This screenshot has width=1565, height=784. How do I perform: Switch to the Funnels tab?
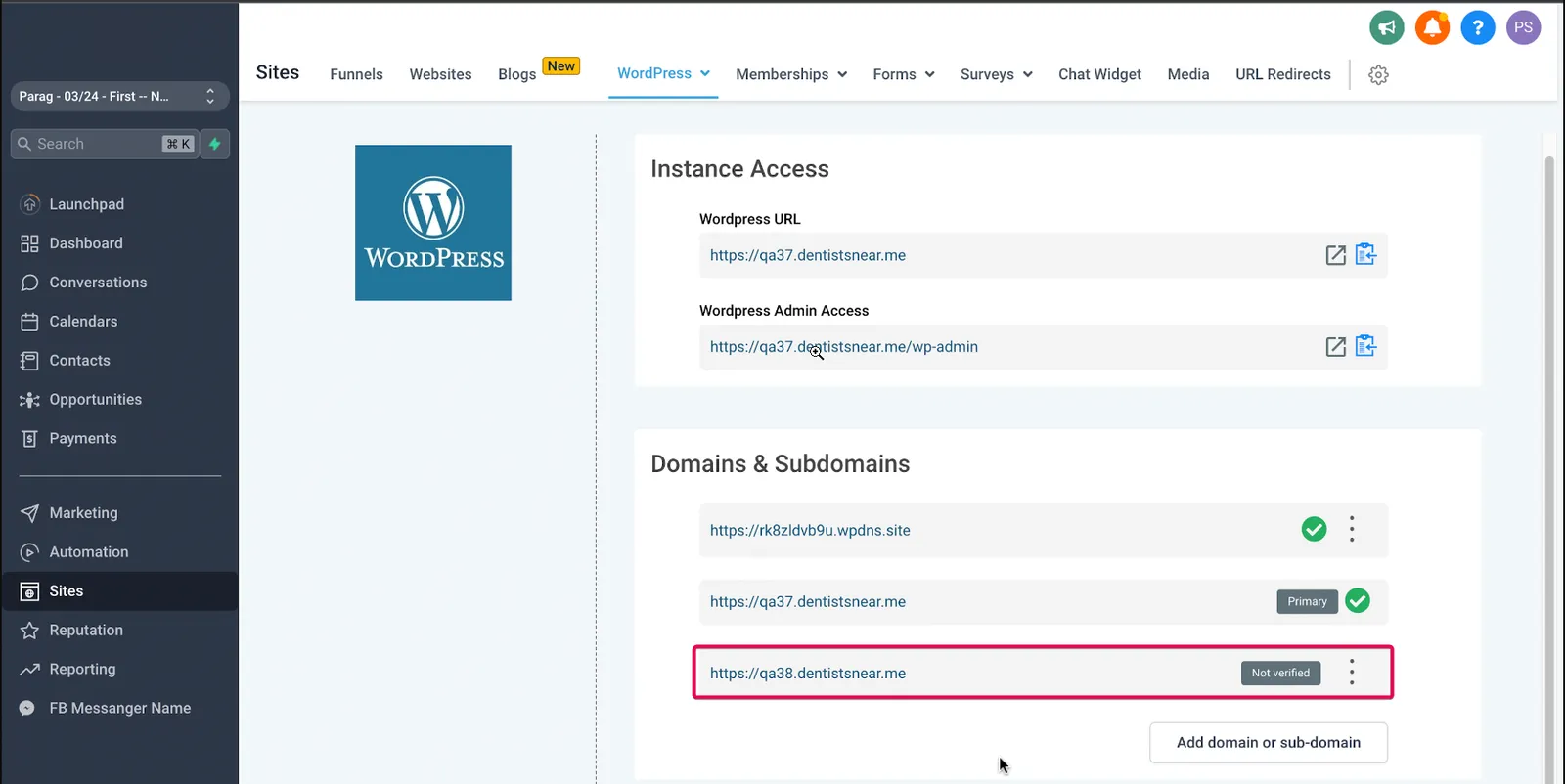pos(356,74)
